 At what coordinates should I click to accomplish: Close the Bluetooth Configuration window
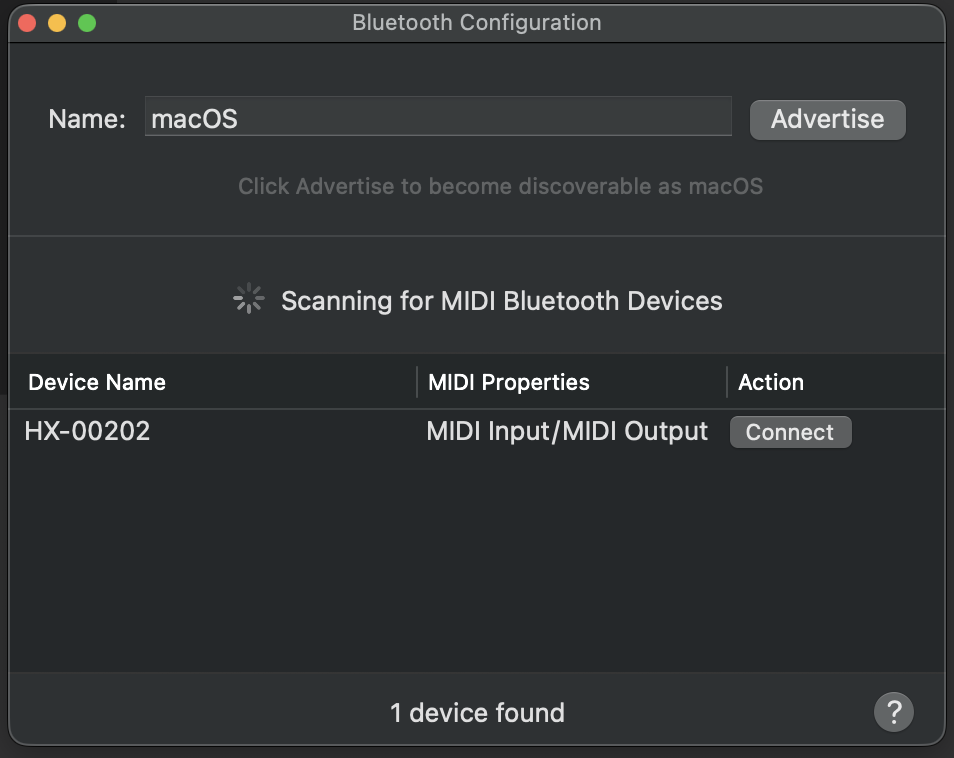(x=27, y=23)
